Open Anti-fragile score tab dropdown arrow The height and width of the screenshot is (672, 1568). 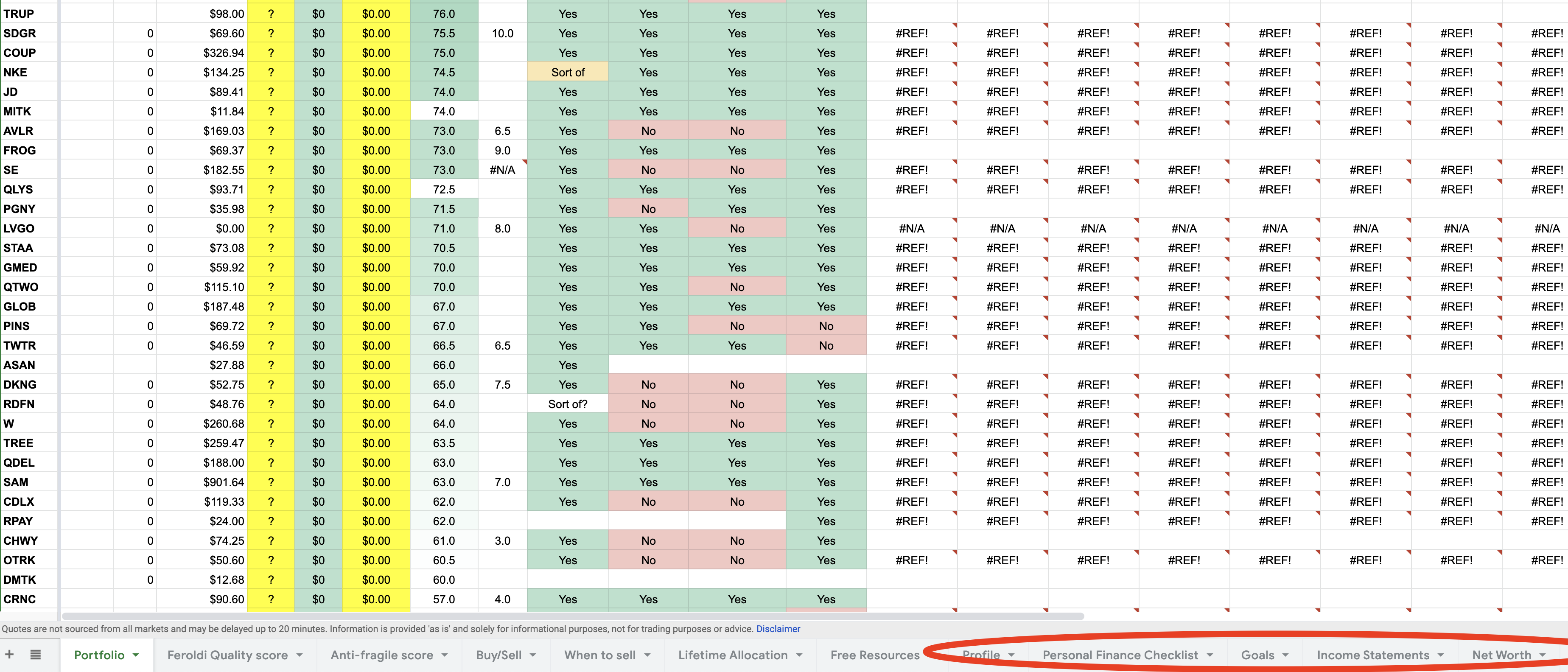click(x=444, y=655)
